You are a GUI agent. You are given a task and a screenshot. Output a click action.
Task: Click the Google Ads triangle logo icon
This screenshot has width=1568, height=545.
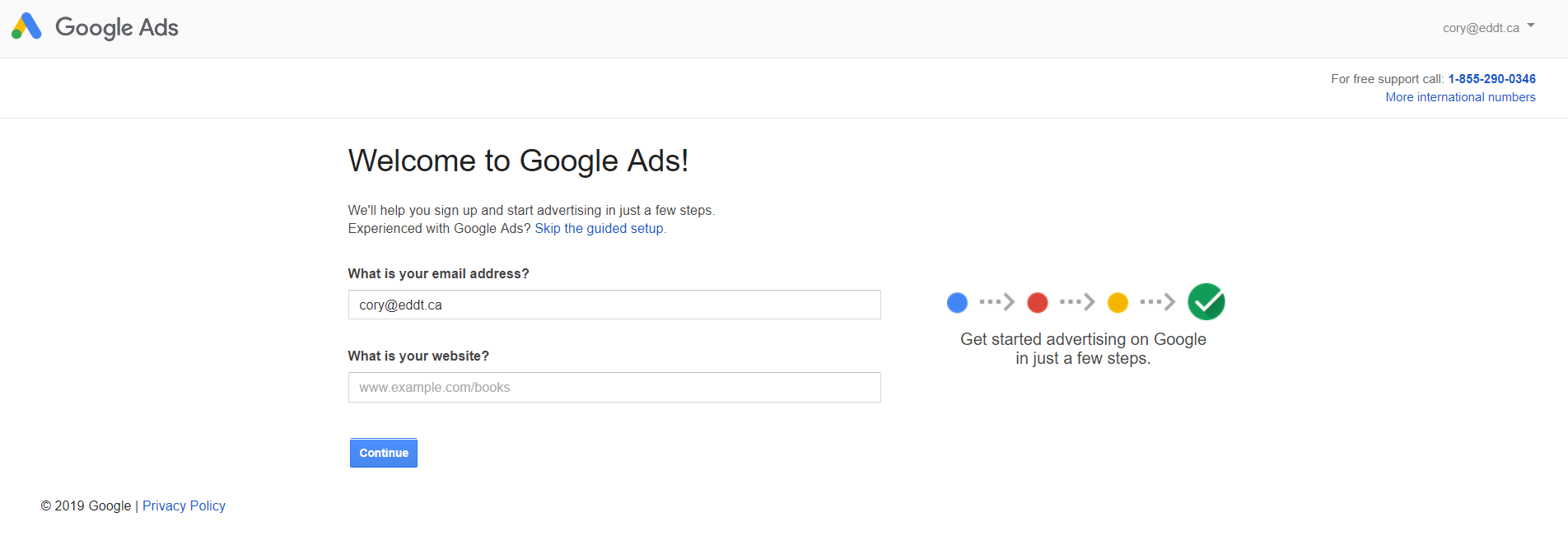(26, 27)
